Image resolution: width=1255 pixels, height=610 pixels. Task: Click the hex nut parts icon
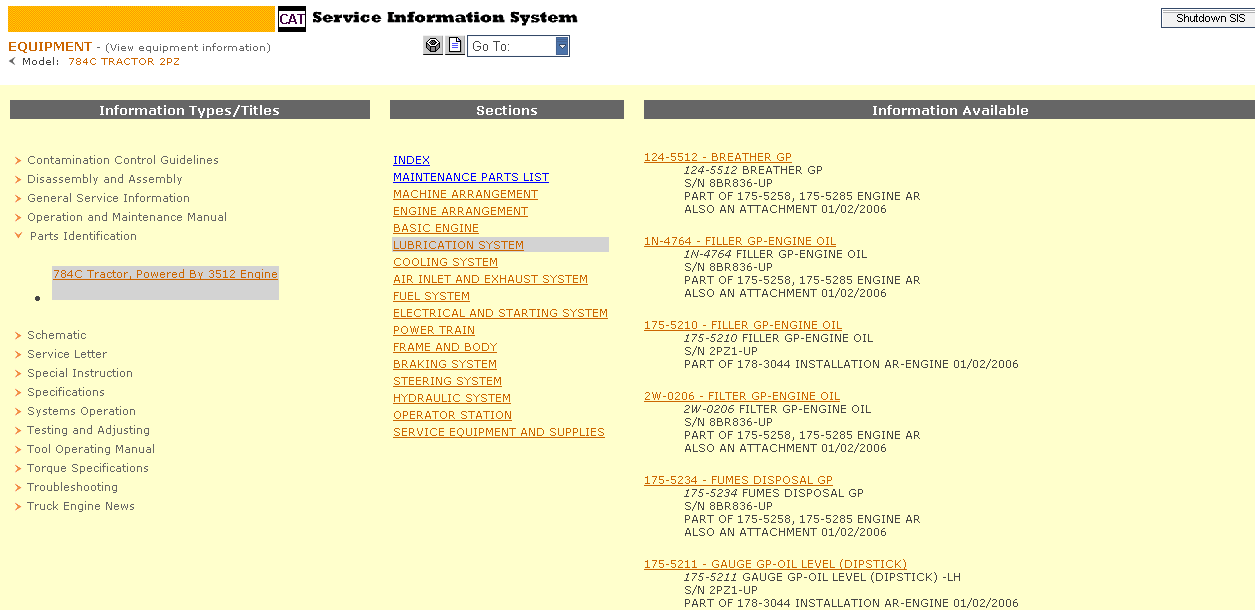[x=432, y=46]
